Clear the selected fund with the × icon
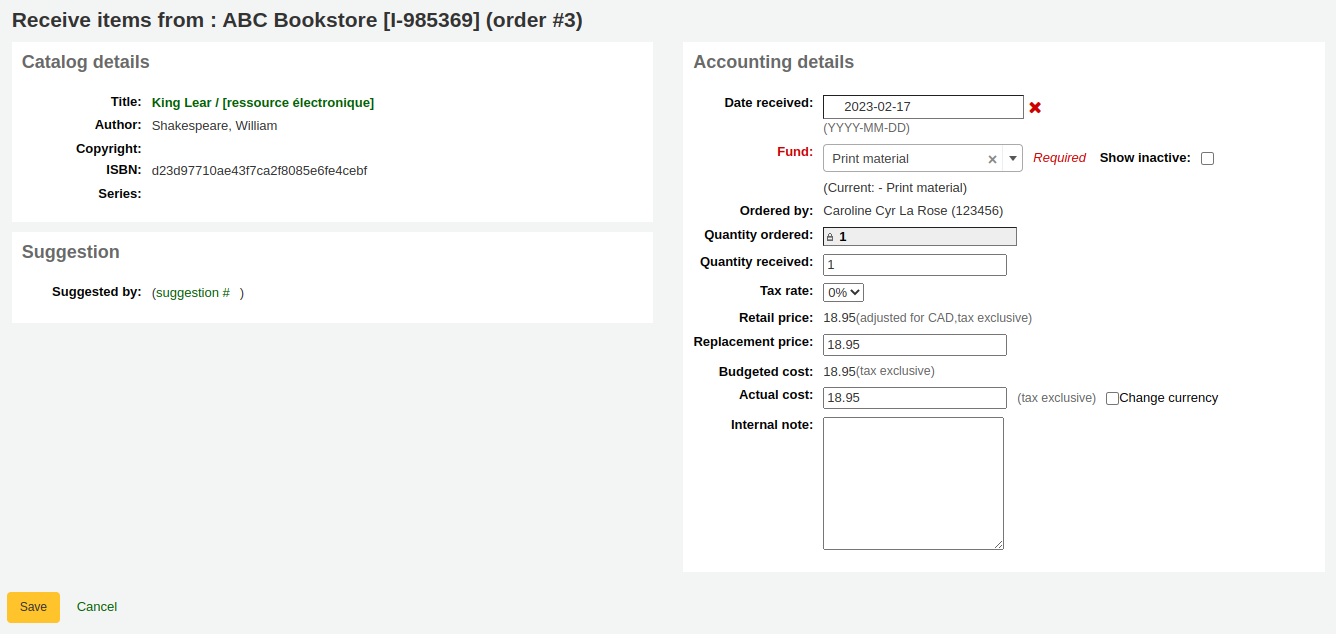The height and width of the screenshot is (634, 1336). pyautogui.click(x=991, y=158)
